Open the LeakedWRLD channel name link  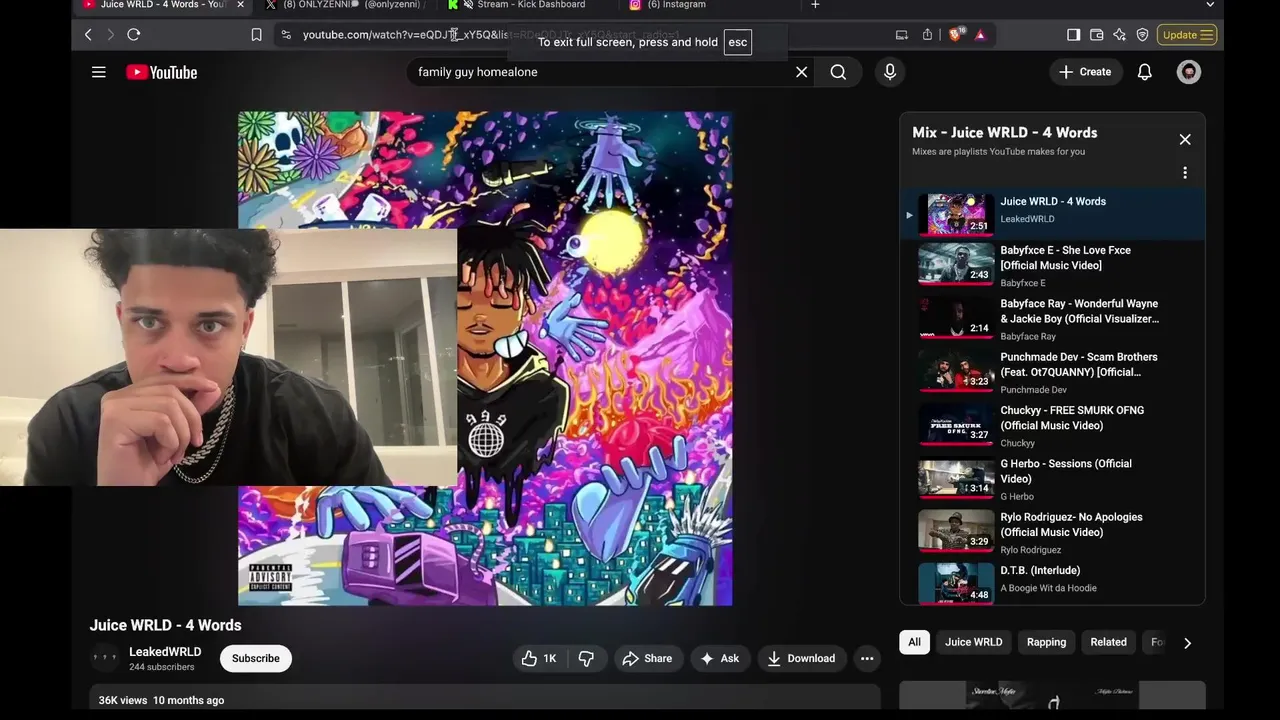pyautogui.click(x=165, y=652)
